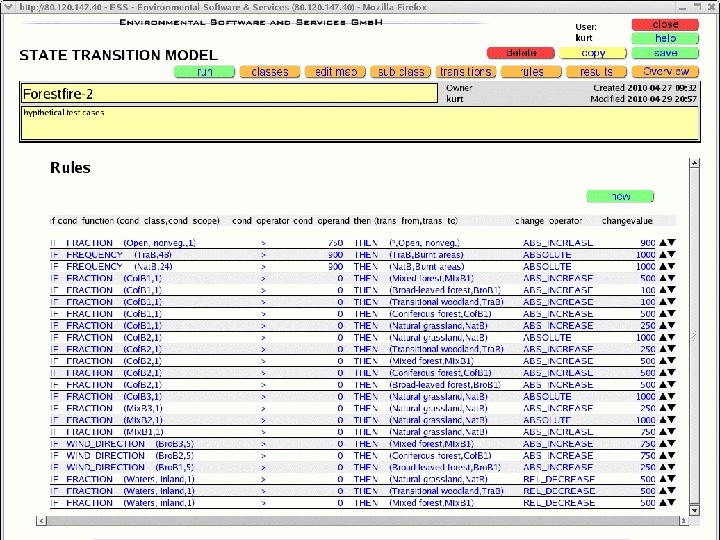Screen dimensions: 720x540
Task: Open the (TraB,Burnt areas) transition link
Action: point(426,255)
